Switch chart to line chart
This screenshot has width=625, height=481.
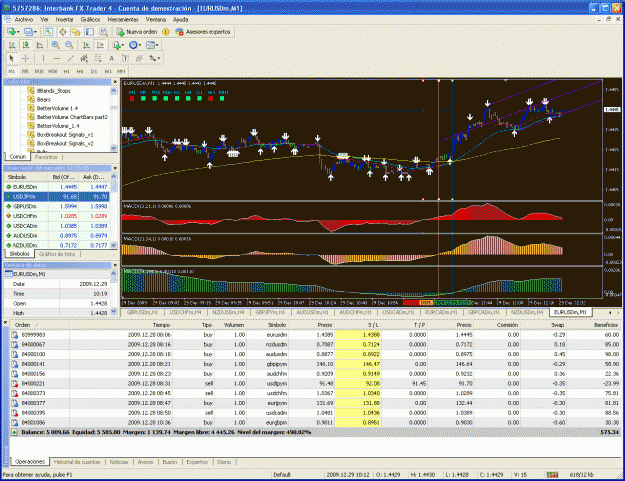pos(39,45)
